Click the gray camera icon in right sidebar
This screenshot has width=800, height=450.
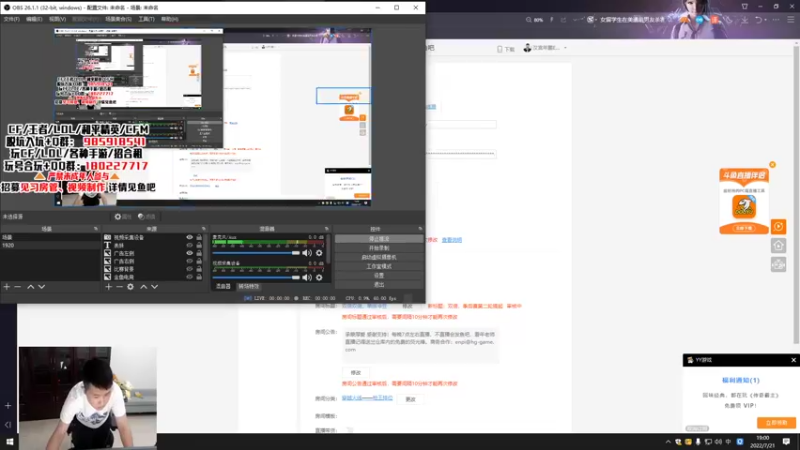click(778, 264)
